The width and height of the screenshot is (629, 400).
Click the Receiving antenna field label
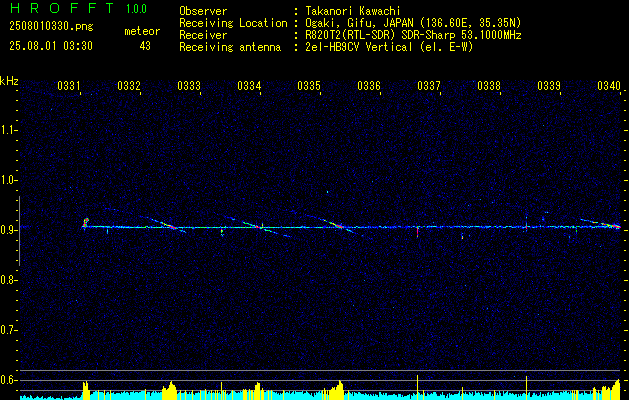pyautogui.click(x=230, y=47)
